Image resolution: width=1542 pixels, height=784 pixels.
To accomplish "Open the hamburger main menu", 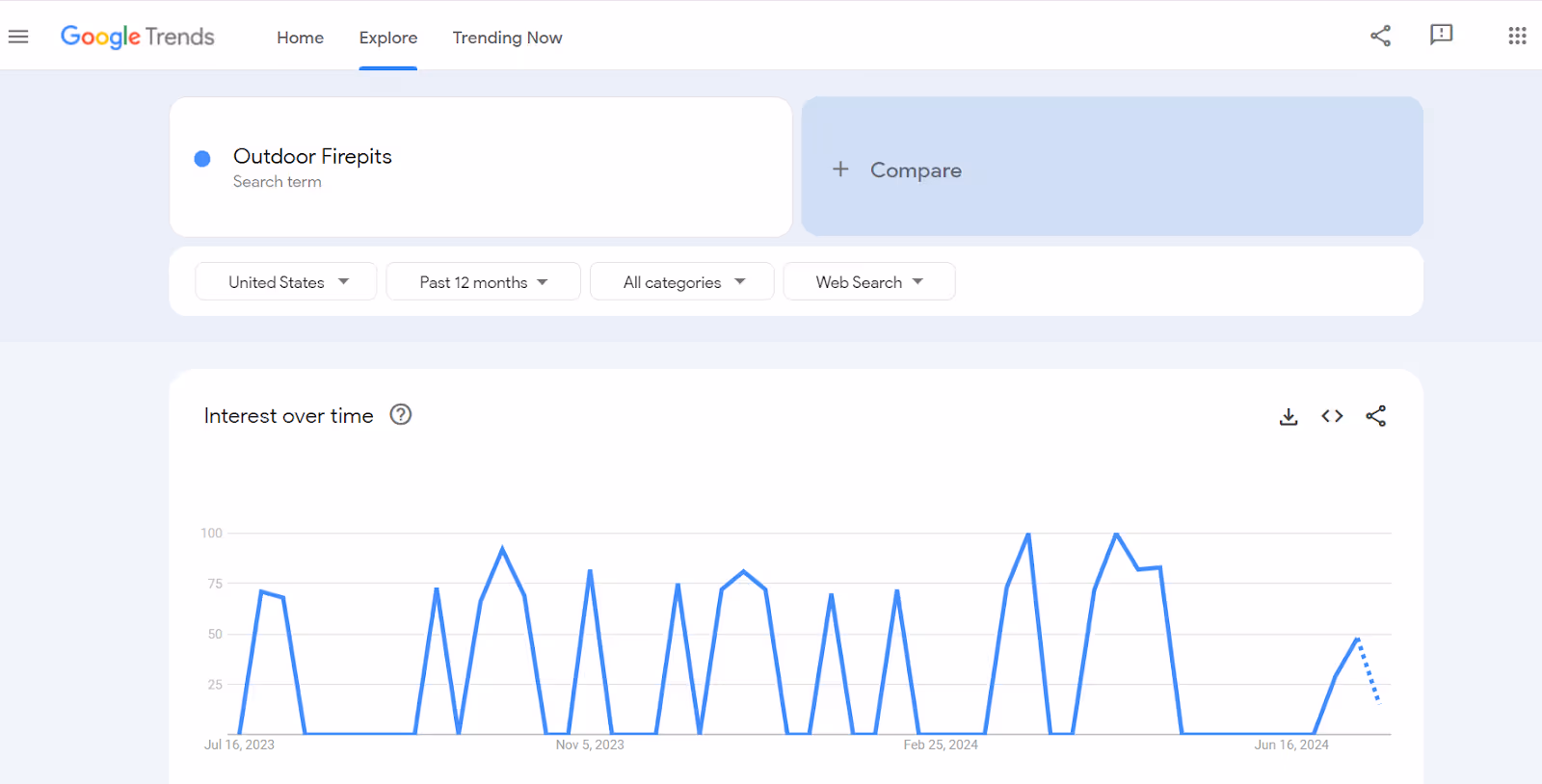I will pos(18,37).
